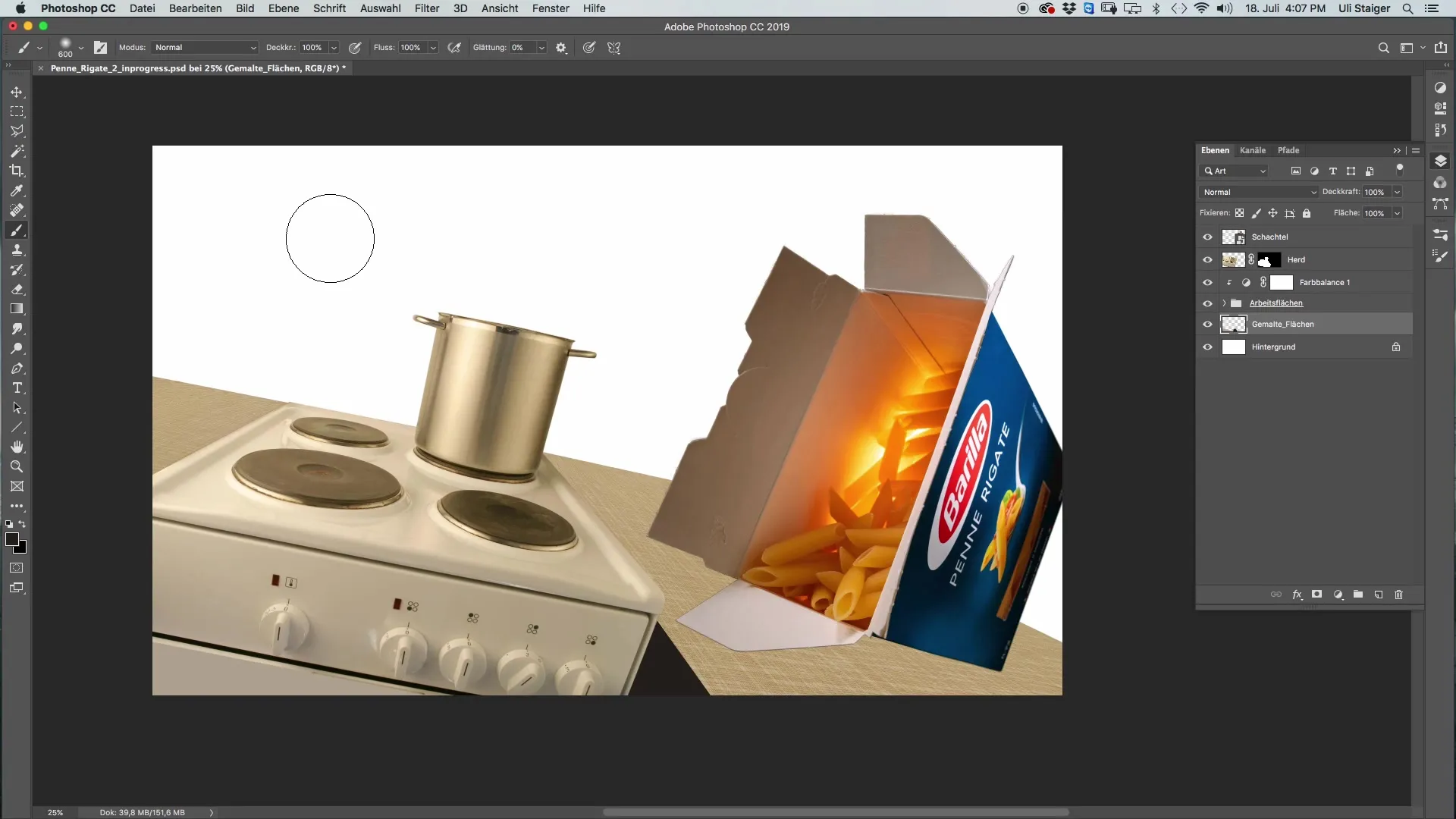Select the Polygonal Lasso tool

17,131
